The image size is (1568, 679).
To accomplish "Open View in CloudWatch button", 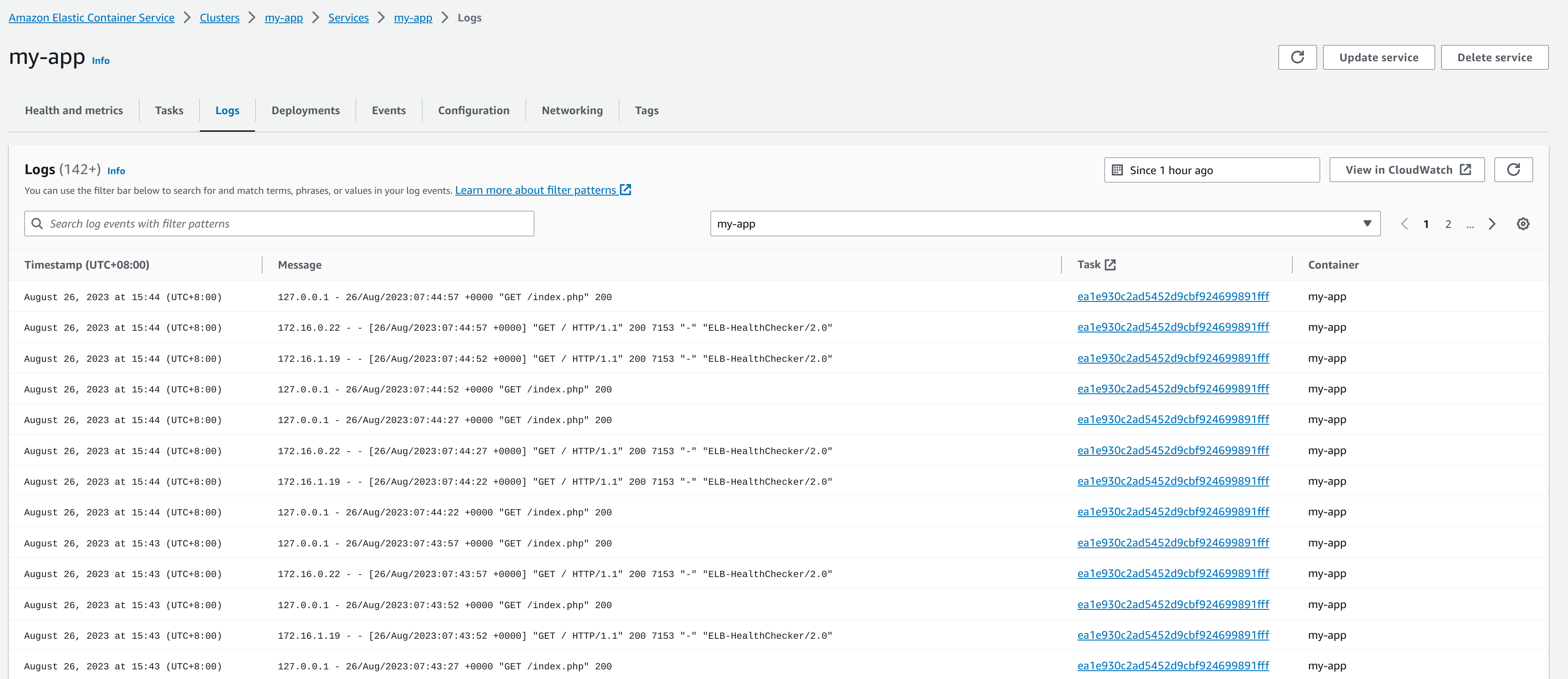I will 1407,170.
